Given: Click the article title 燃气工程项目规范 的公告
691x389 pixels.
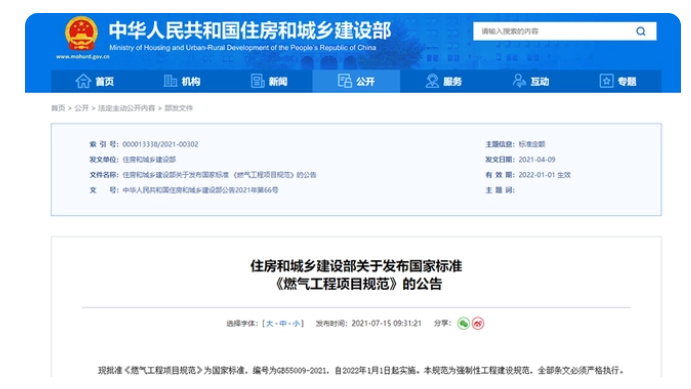Looking at the screenshot, I should (359, 284).
